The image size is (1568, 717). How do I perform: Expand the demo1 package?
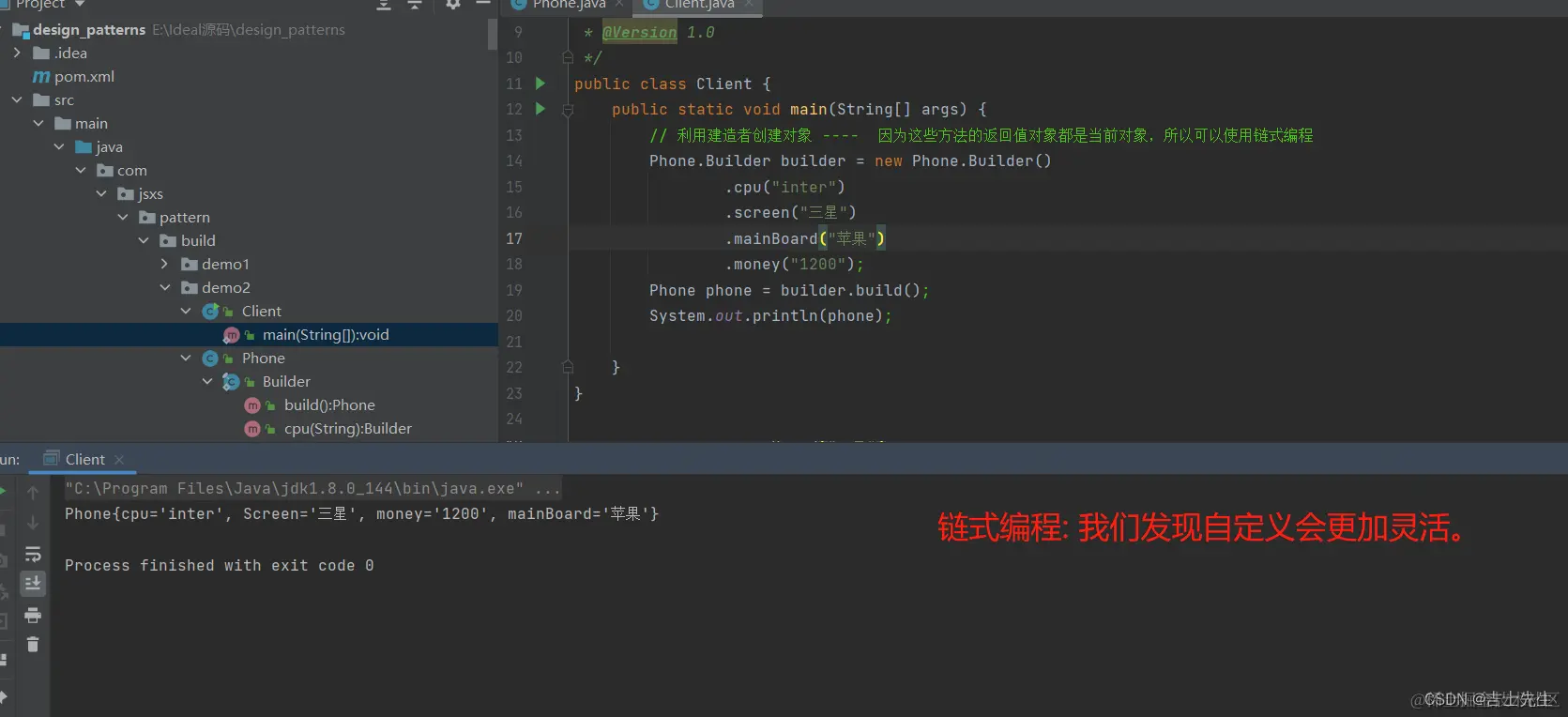pos(165,265)
